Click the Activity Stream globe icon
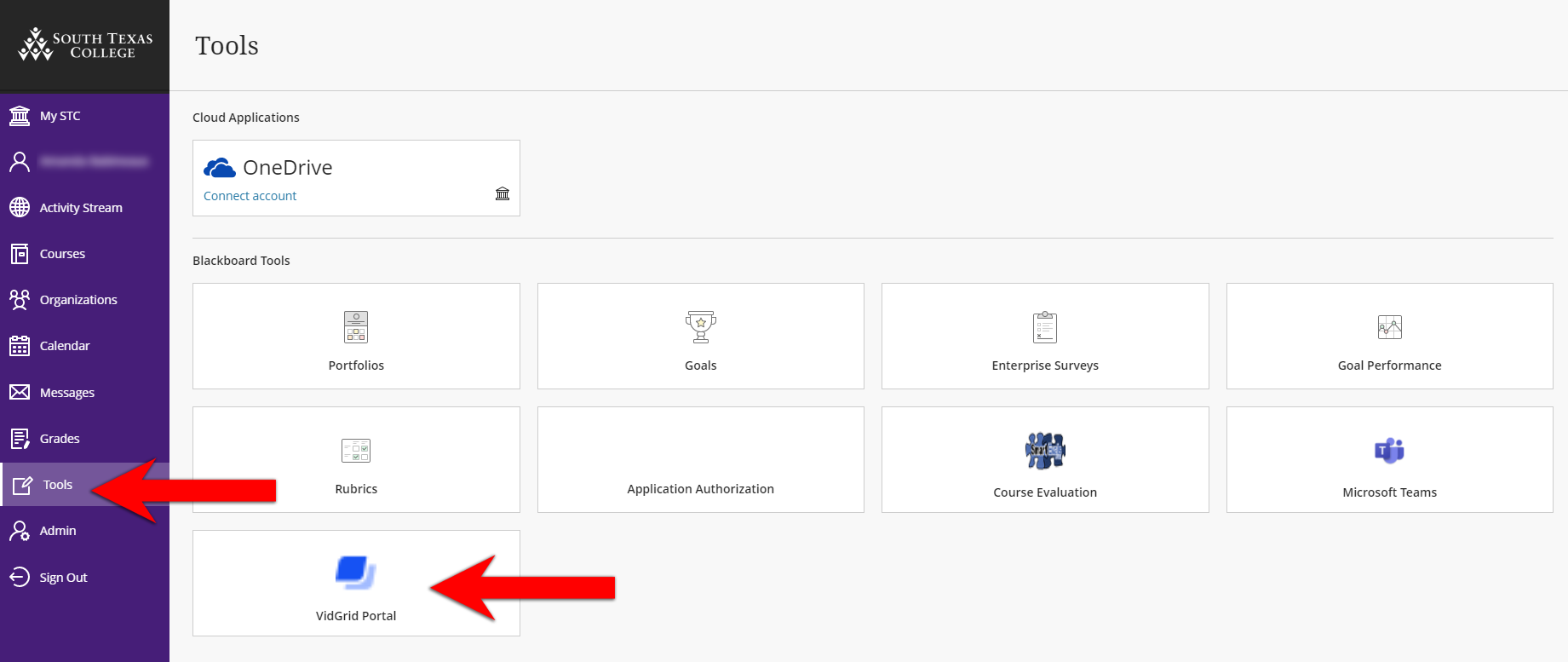The image size is (1568, 662). (20, 207)
